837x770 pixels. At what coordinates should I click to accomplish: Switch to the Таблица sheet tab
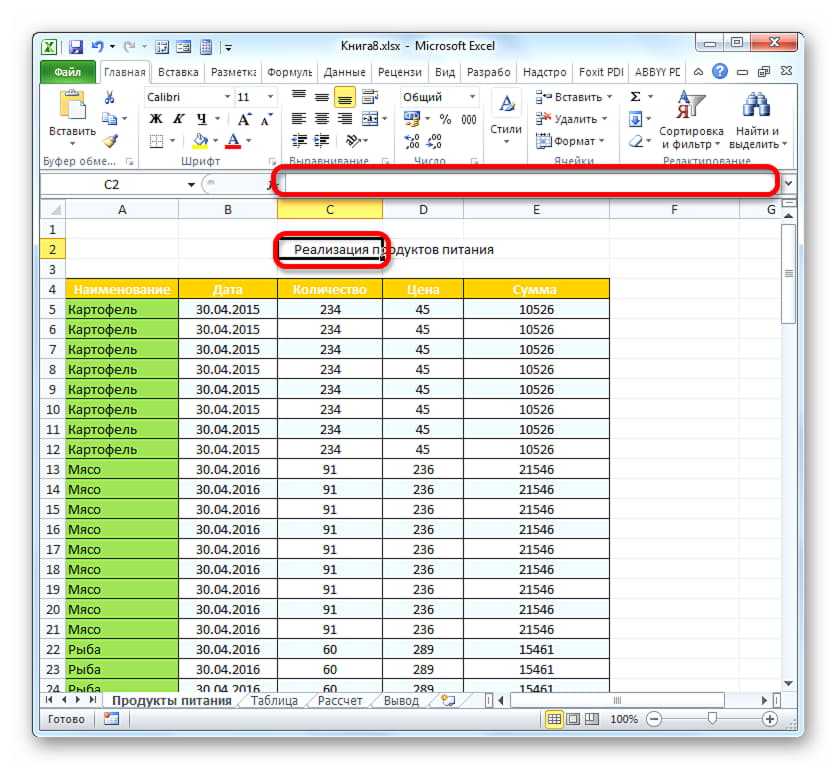click(x=273, y=701)
